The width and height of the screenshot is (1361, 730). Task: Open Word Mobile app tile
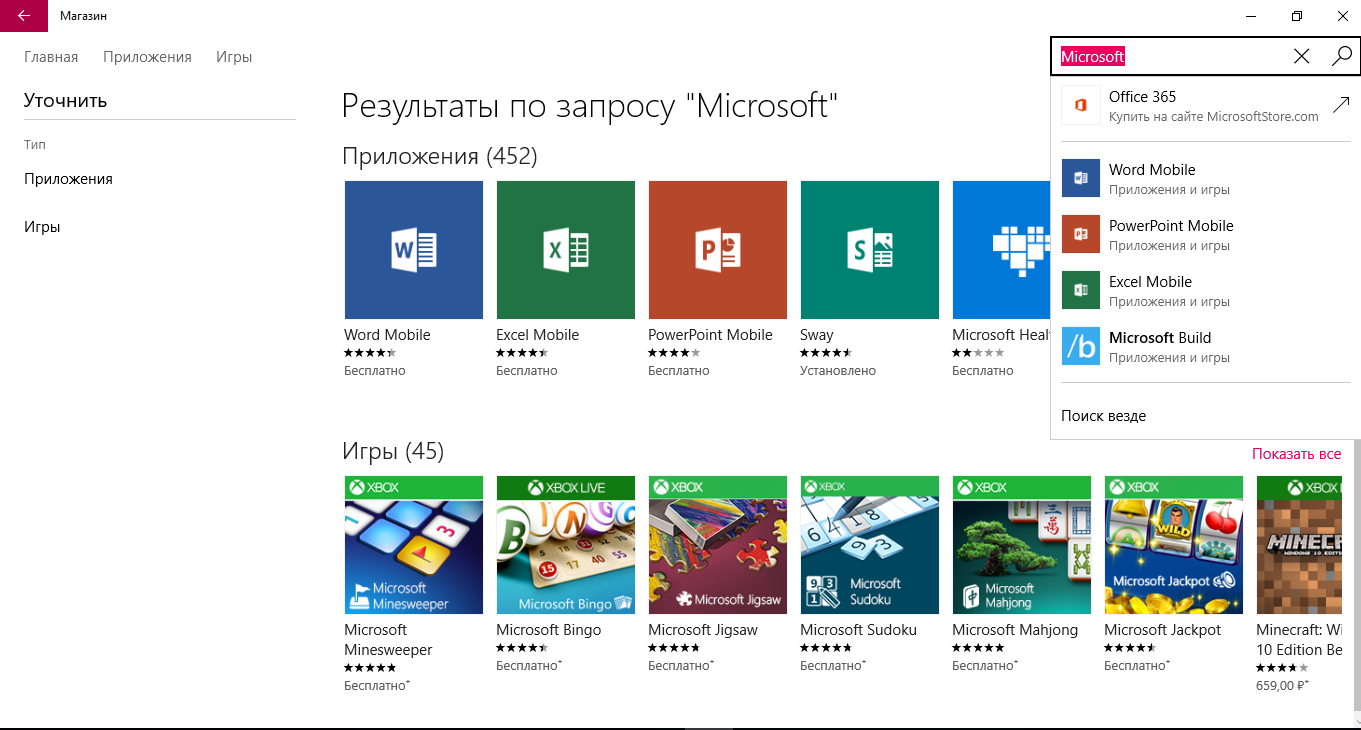coord(414,250)
